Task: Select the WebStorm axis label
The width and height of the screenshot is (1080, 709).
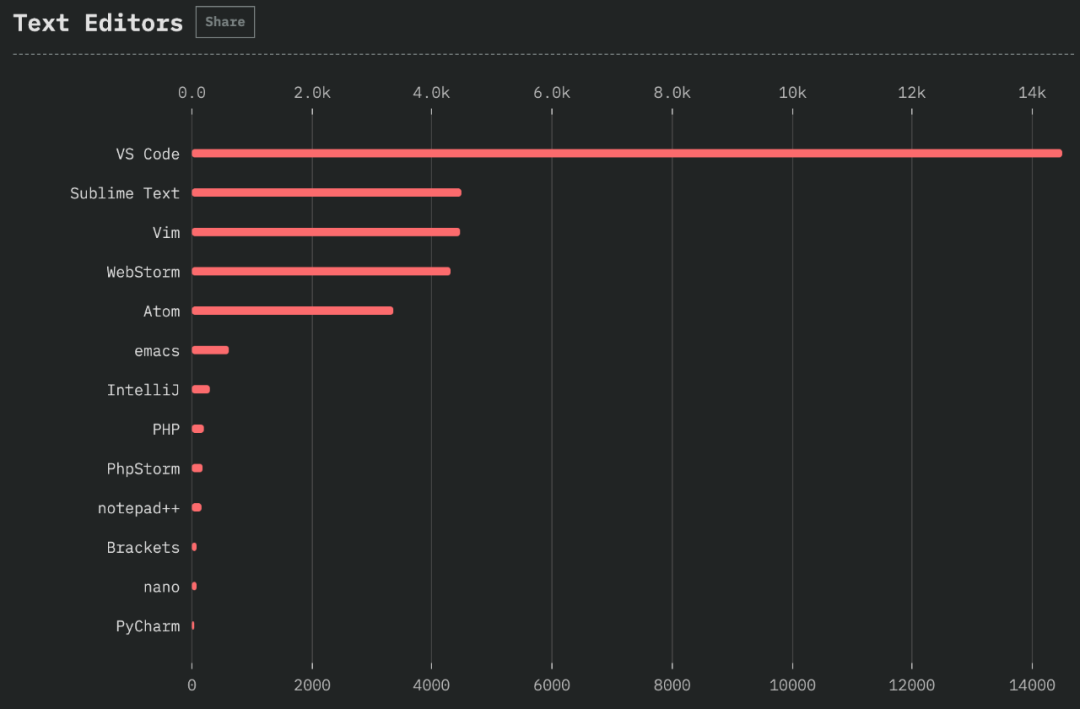Action: pyautogui.click(x=143, y=272)
